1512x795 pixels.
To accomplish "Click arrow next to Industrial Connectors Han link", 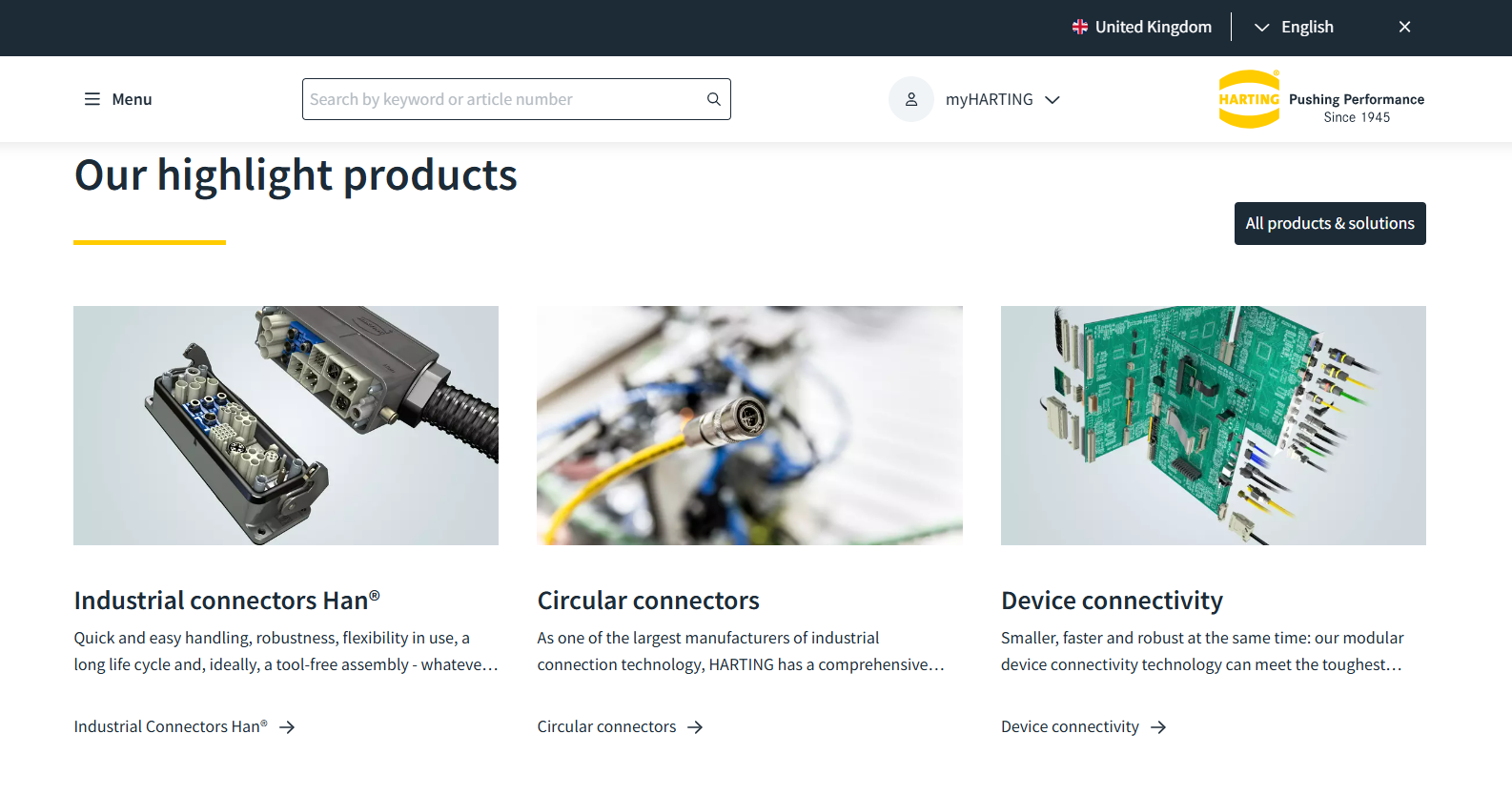I will (287, 727).
